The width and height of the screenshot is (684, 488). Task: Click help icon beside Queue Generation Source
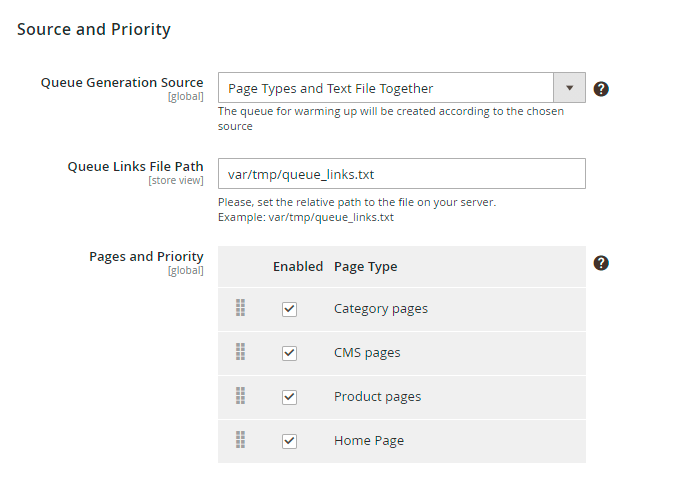tap(601, 89)
